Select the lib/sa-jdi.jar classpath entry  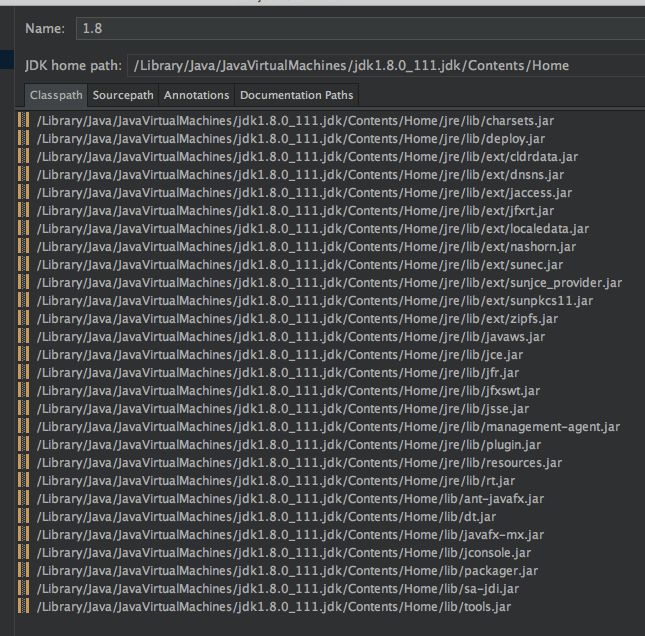[x=278, y=589]
